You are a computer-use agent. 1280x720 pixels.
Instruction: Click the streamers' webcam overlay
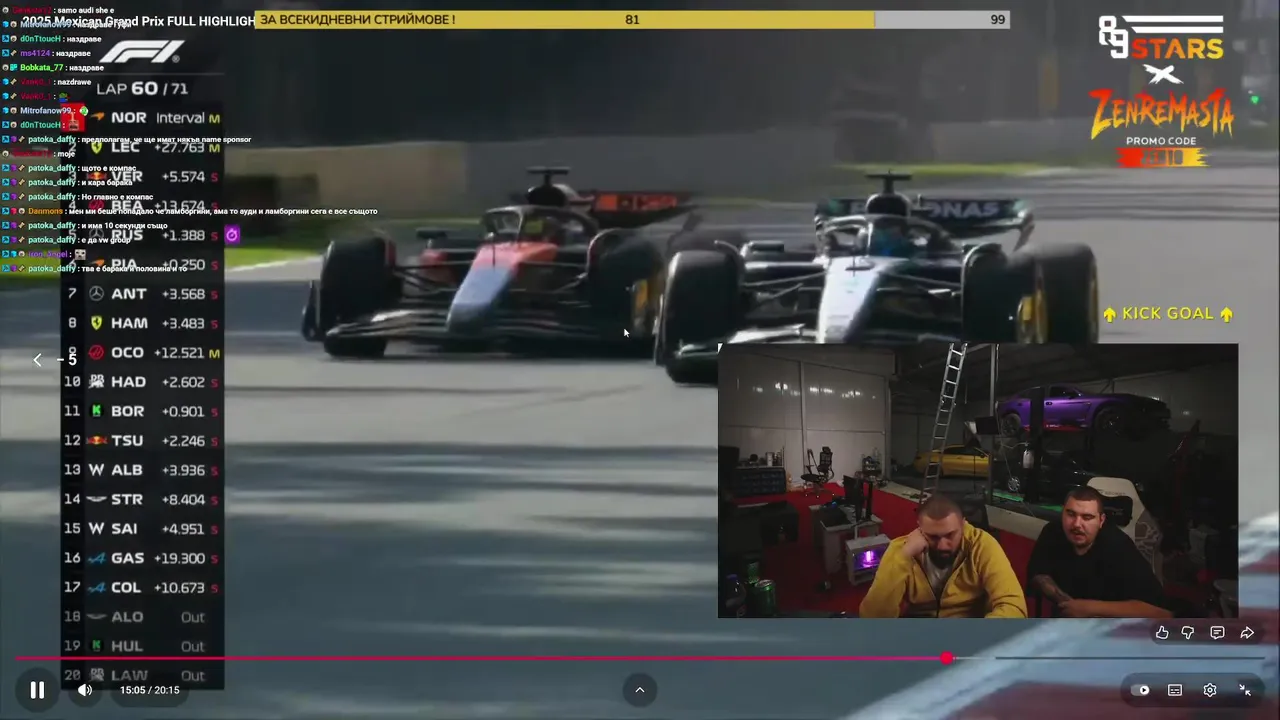coord(978,481)
